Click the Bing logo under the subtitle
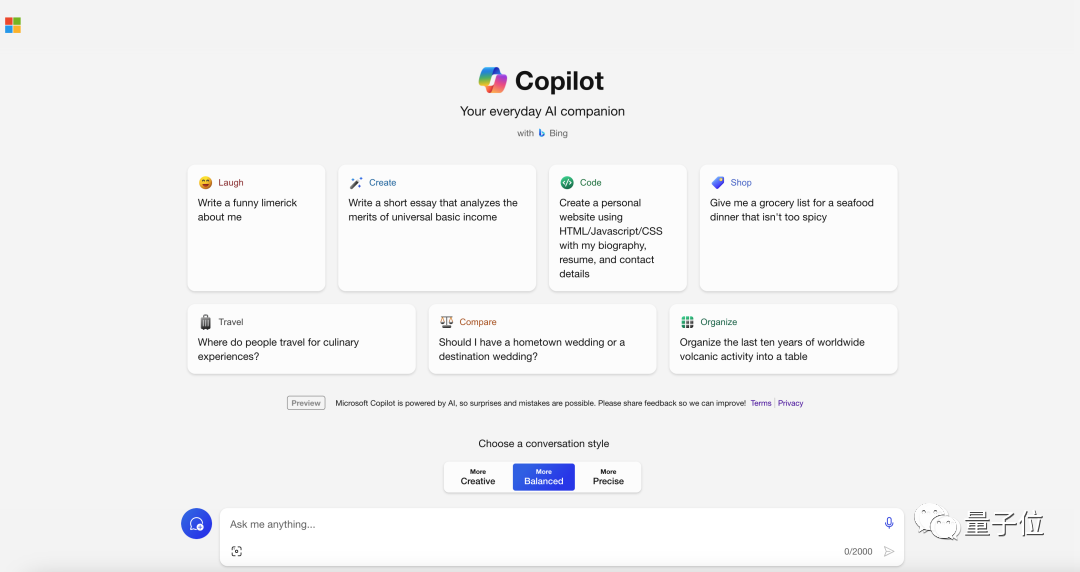The width and height of the screenshot is (1080, 572). coord(541,133)
